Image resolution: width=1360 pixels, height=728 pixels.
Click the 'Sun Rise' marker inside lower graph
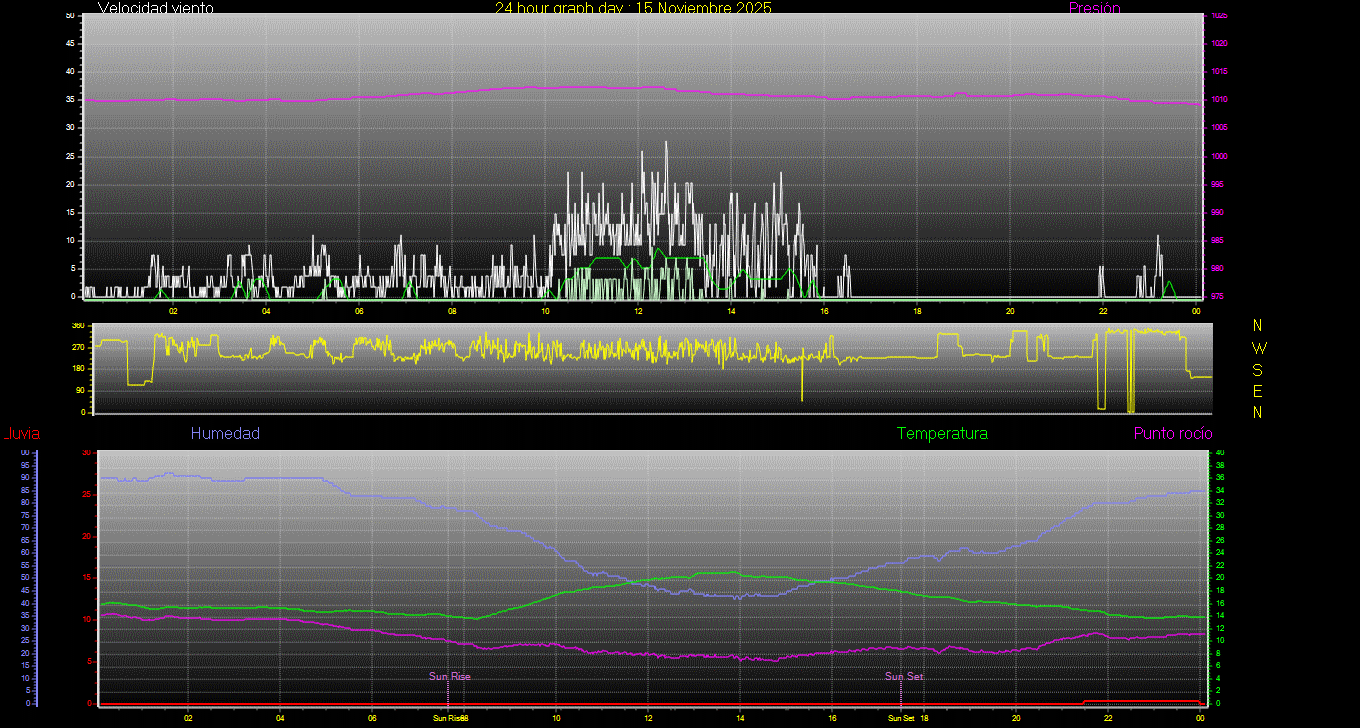[x=449, y=677]
